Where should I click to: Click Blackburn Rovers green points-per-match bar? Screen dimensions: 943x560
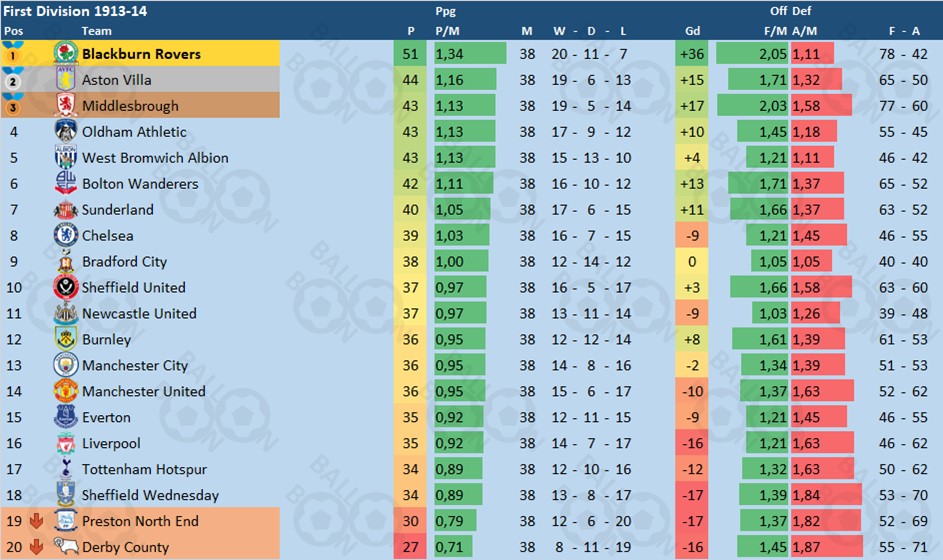tap(470, 54)
